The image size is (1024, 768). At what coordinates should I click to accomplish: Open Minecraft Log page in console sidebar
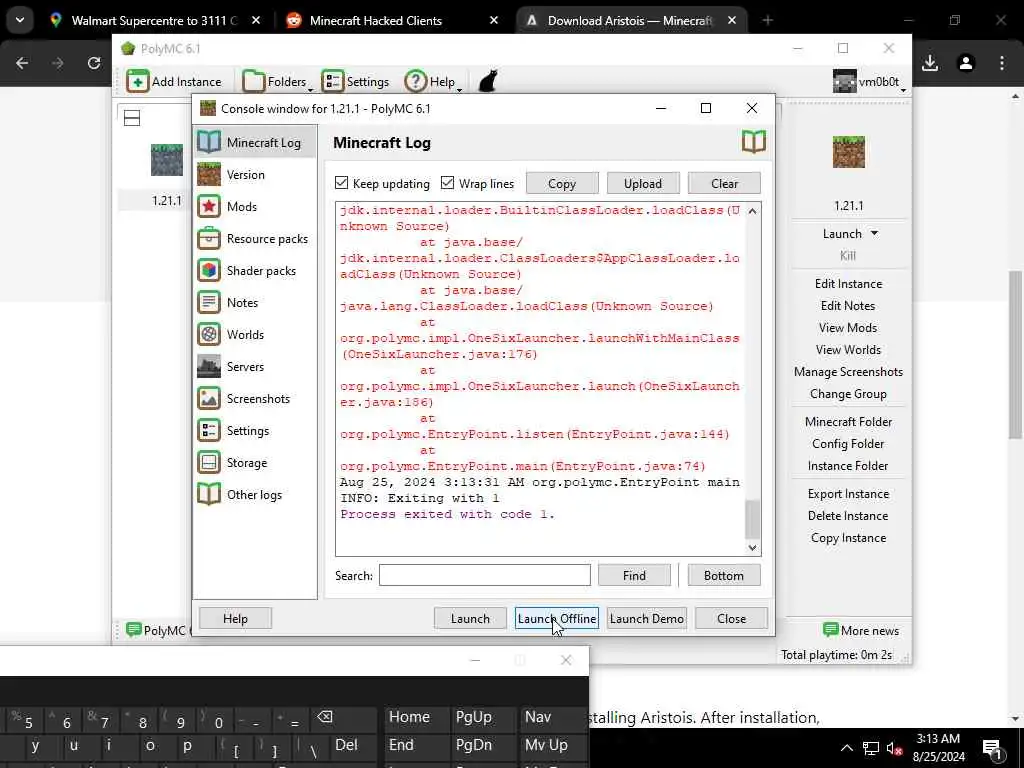click(x=255, y=142)
